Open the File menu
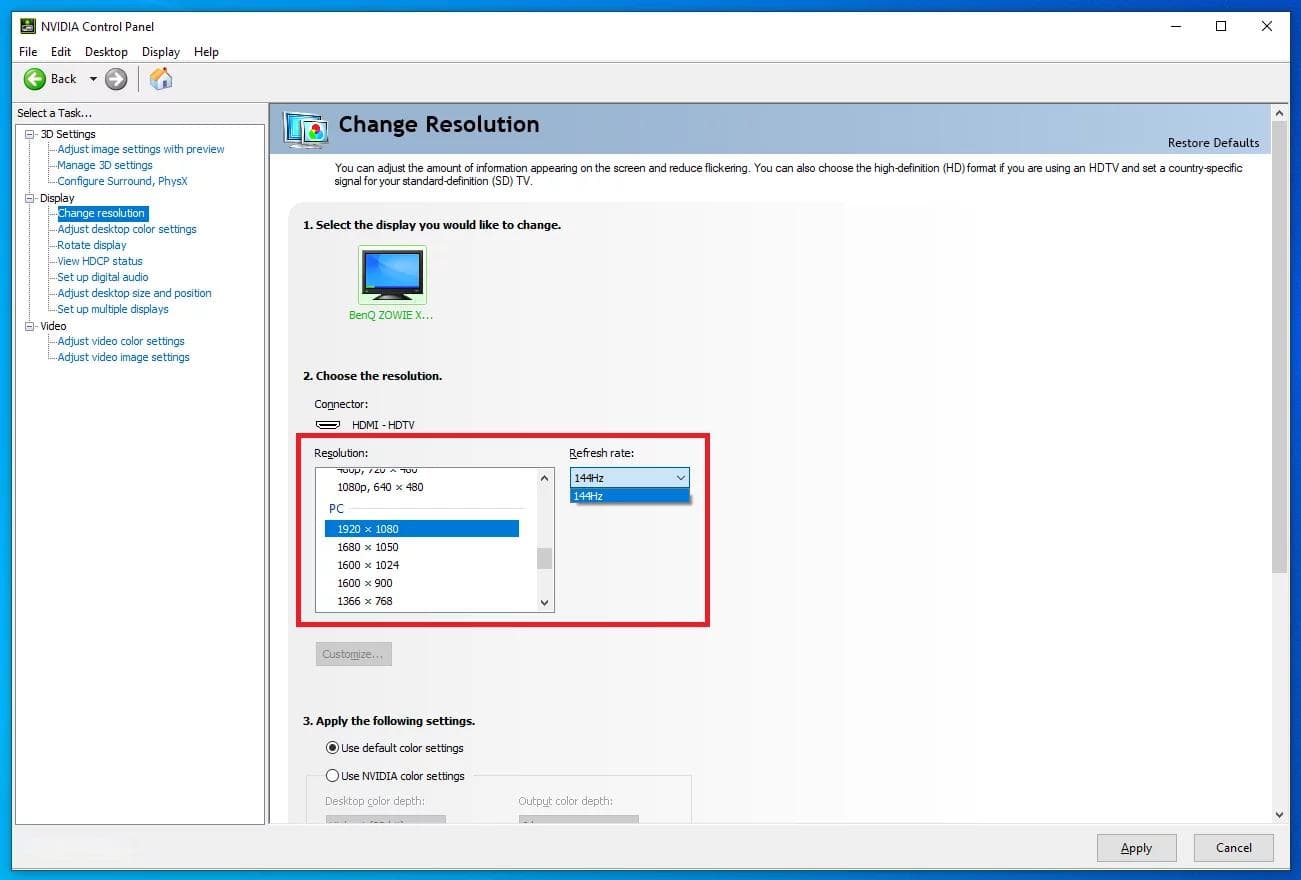 pos(28,52)
